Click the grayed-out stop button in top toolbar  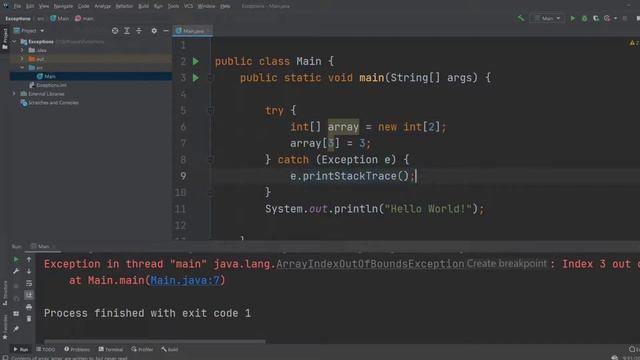point(625,18)
